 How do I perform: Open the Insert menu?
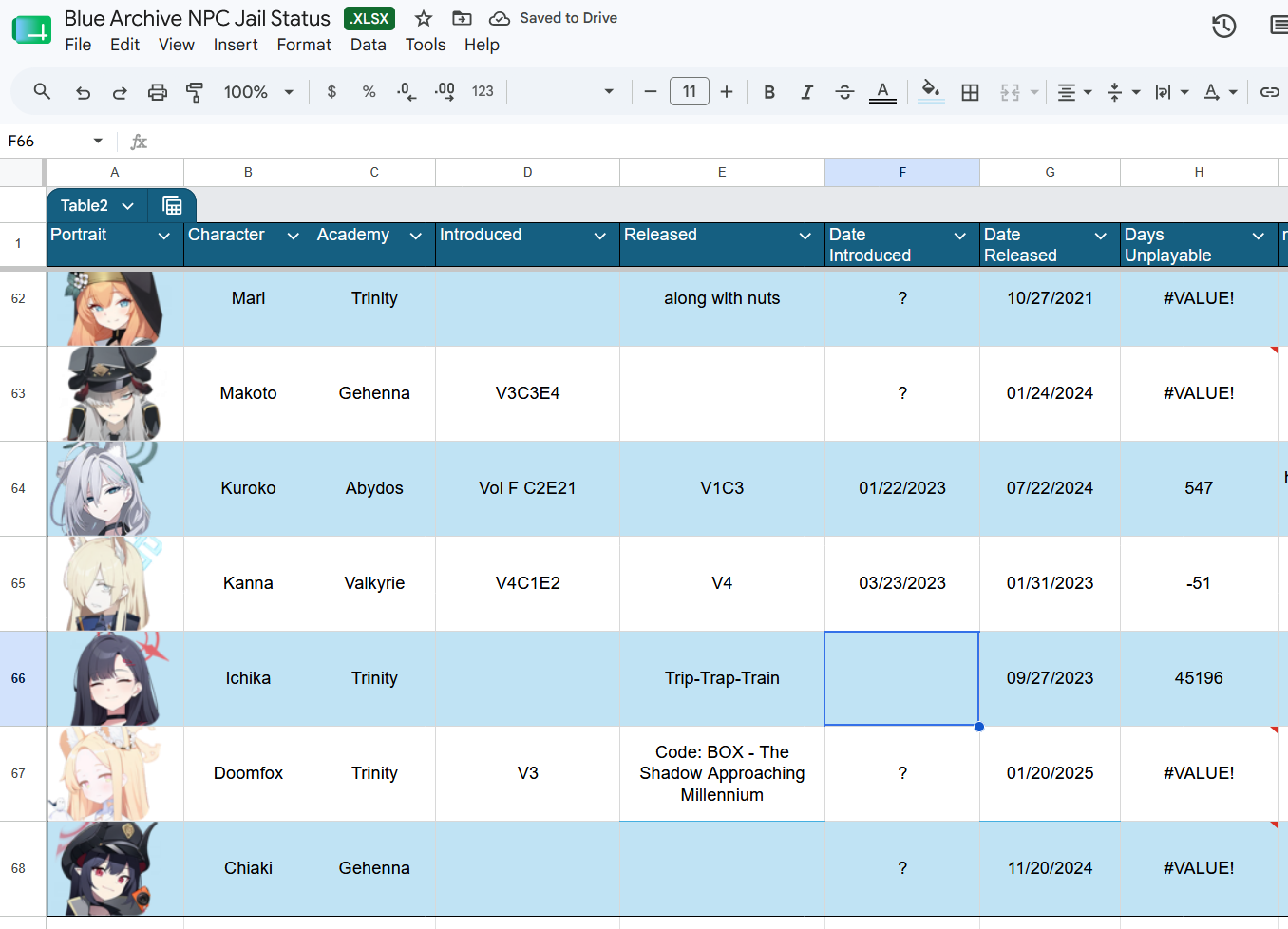pos(236,45)
